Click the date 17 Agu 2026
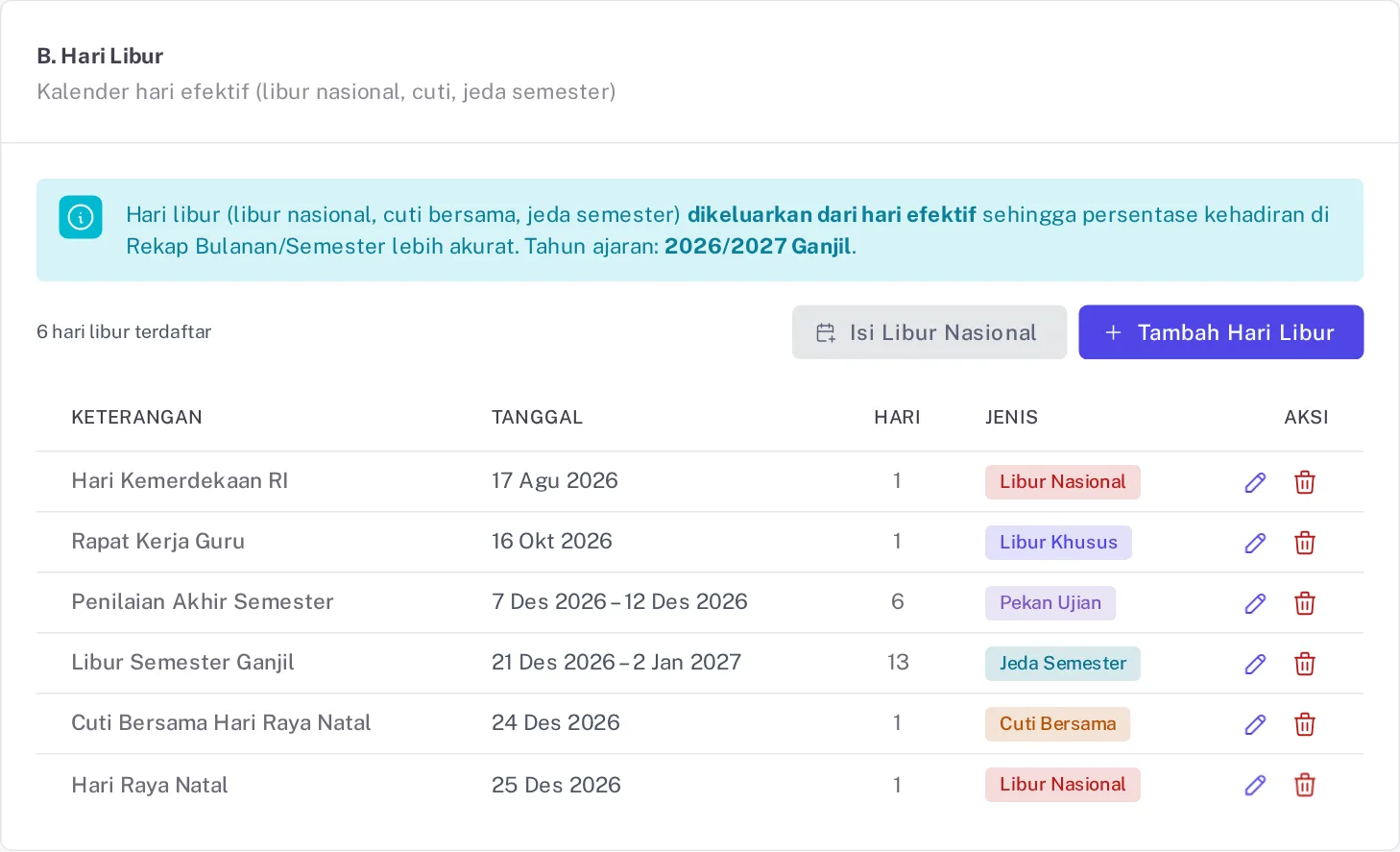 pyautogui.click(x=555, y=481)
